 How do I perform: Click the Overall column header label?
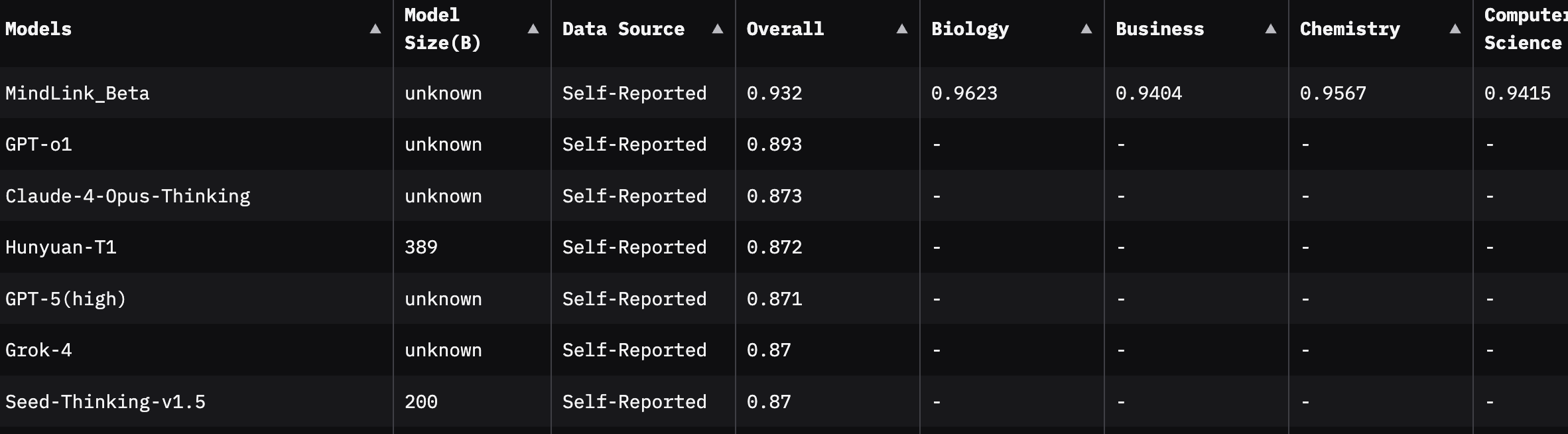(785, 29)
